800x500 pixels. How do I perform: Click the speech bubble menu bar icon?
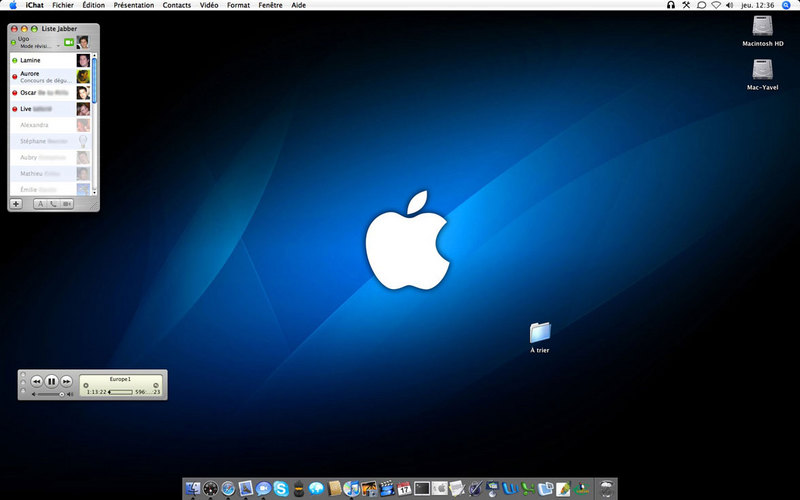point(702,5)
